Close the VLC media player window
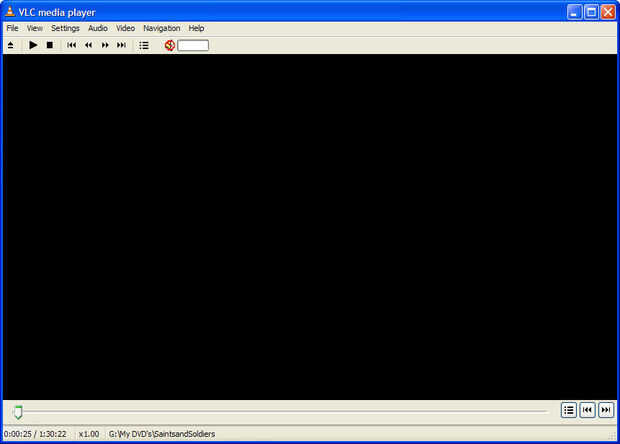 point(608,12)
